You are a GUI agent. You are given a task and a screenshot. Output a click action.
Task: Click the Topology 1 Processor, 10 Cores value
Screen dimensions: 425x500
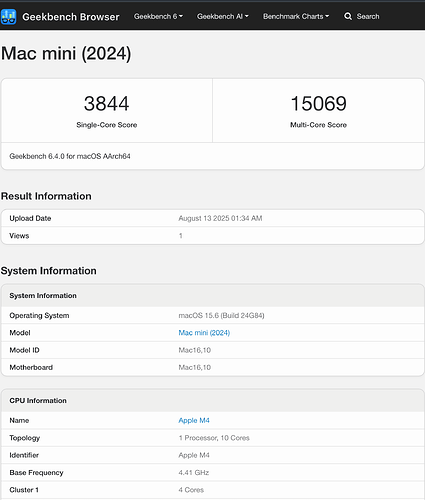click(x=214, y=438)
